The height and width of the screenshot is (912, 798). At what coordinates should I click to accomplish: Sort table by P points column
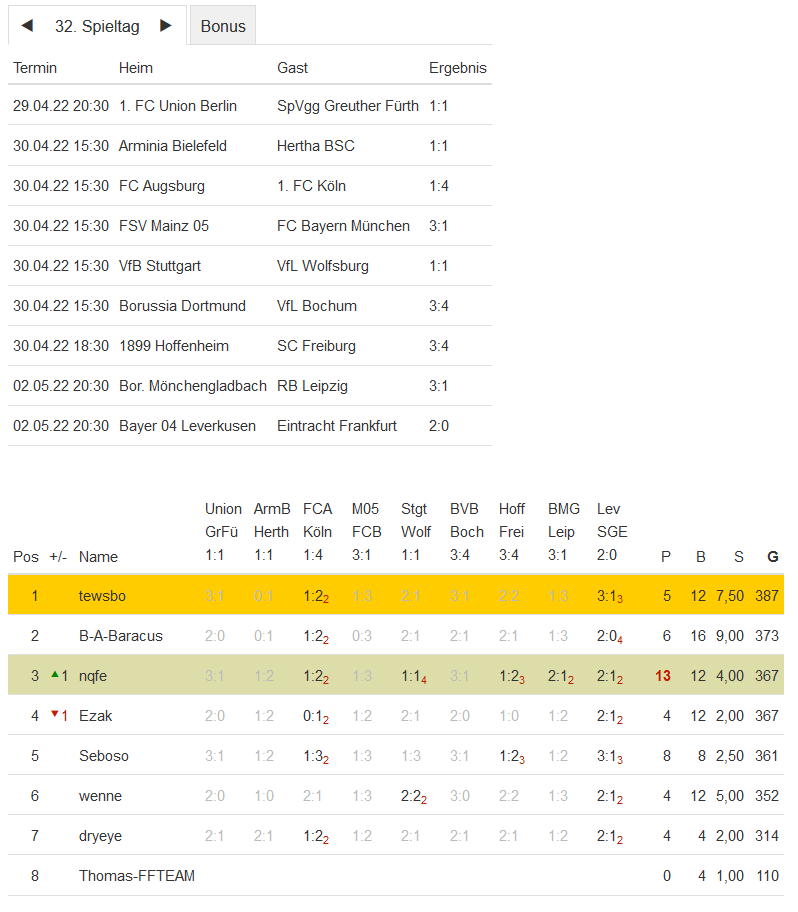pyautogui.click(x=666, y=557)
